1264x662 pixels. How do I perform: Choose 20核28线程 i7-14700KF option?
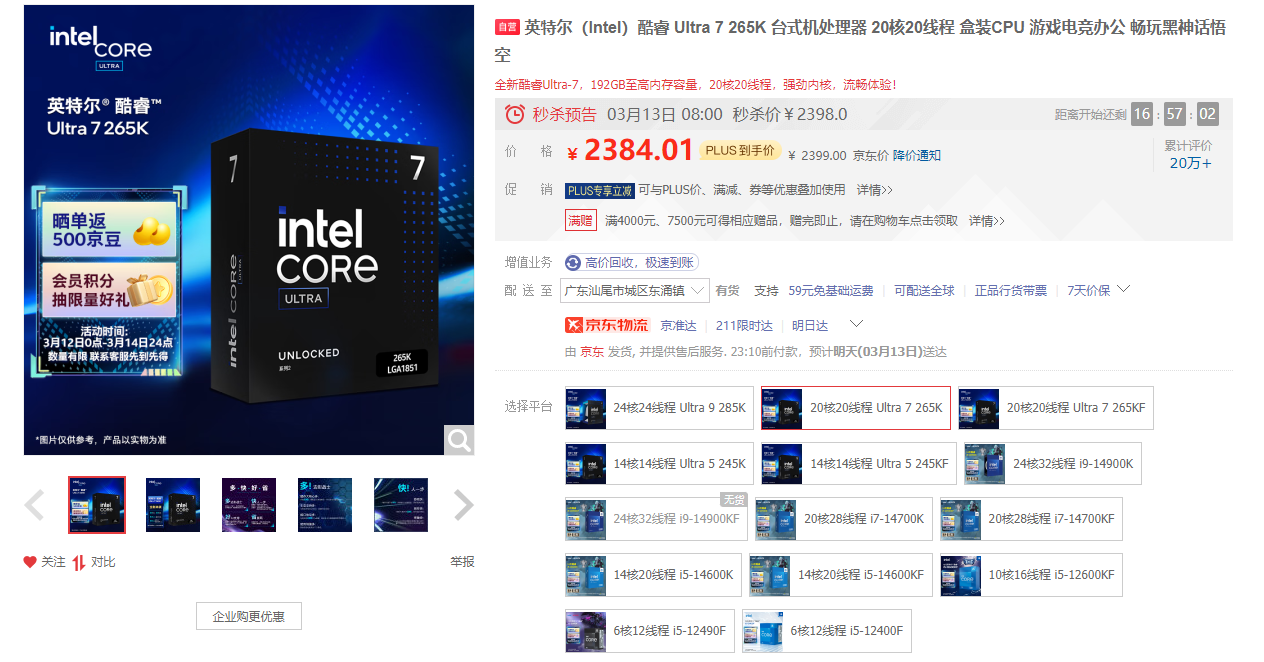[1031, 519]
